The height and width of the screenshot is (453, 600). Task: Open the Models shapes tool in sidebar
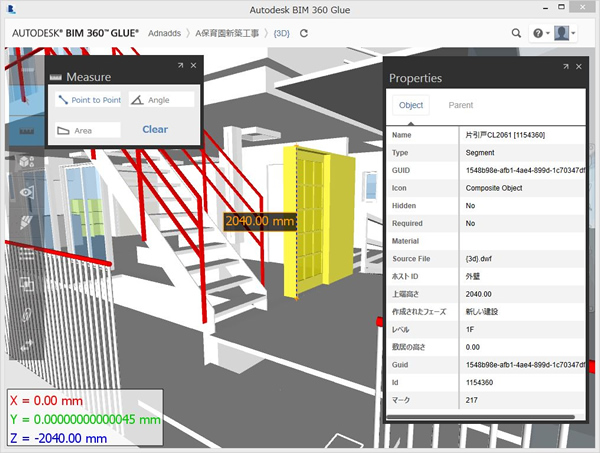(26, 162)
